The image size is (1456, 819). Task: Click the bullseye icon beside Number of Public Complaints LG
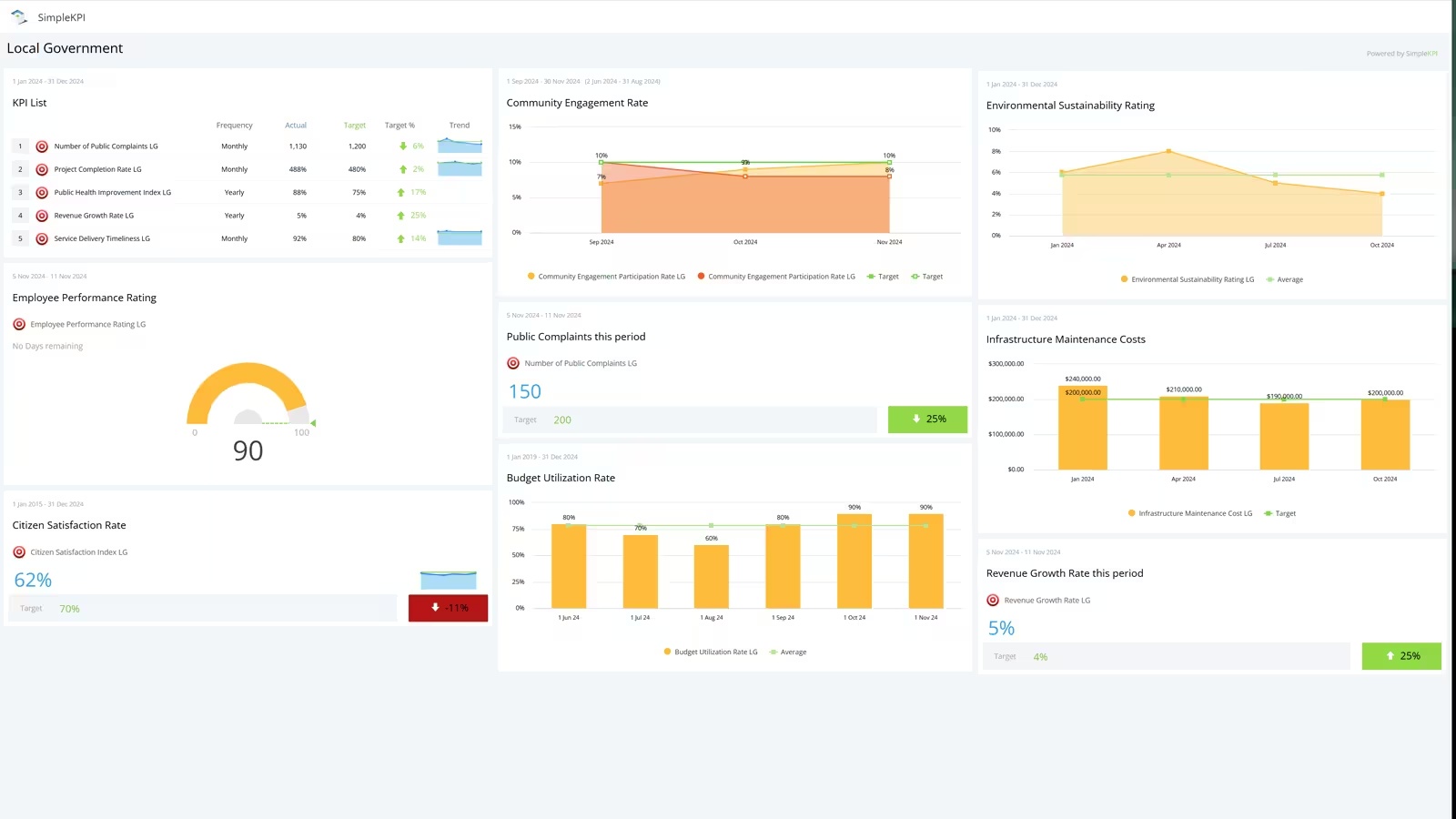tap(42, 146)
